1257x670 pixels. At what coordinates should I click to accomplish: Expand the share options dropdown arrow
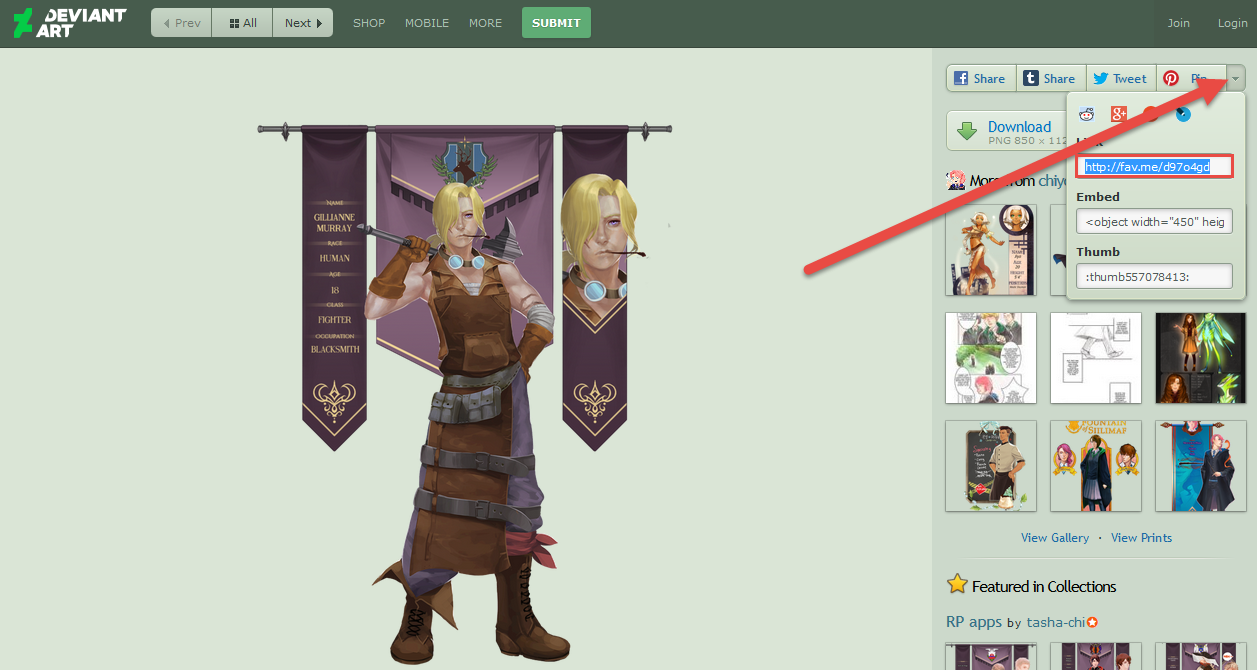1236,79
